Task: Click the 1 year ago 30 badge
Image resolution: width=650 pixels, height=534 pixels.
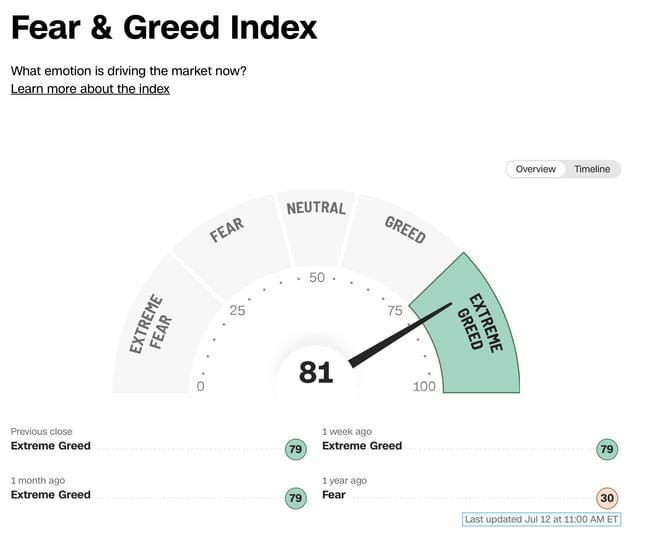Action: pos(607,497)
